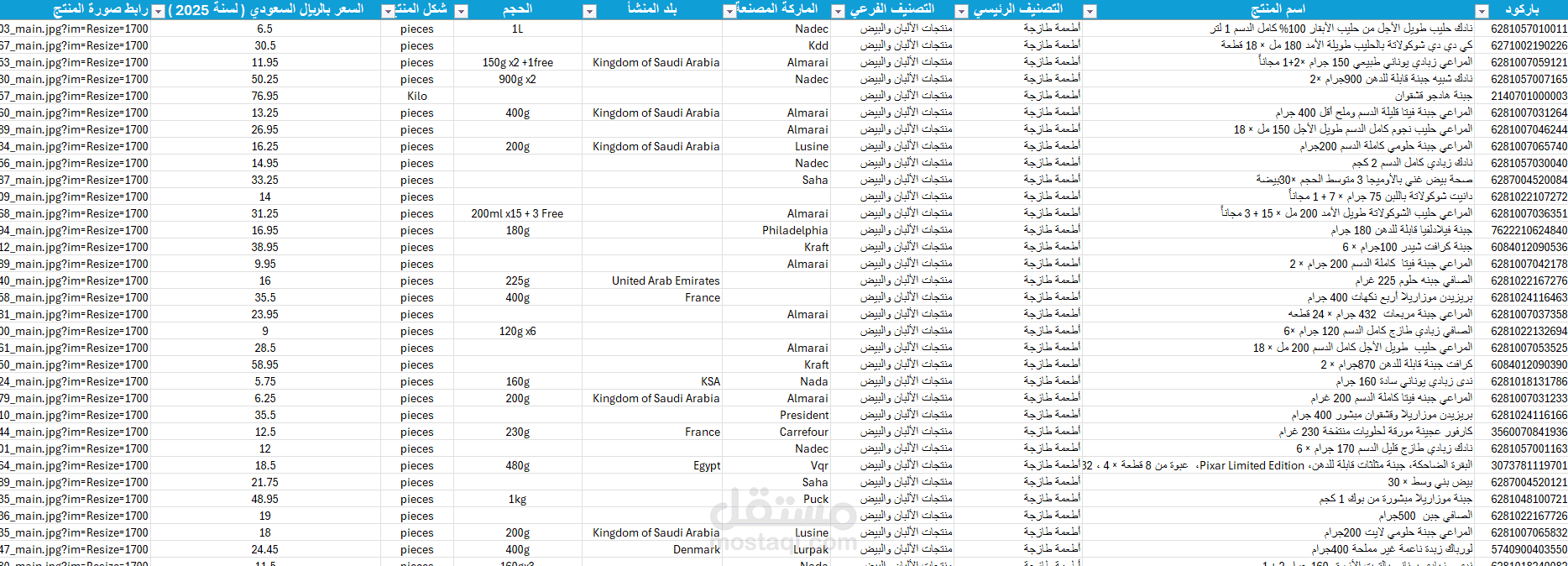Select the Egypt country cell

pos(707,465)
